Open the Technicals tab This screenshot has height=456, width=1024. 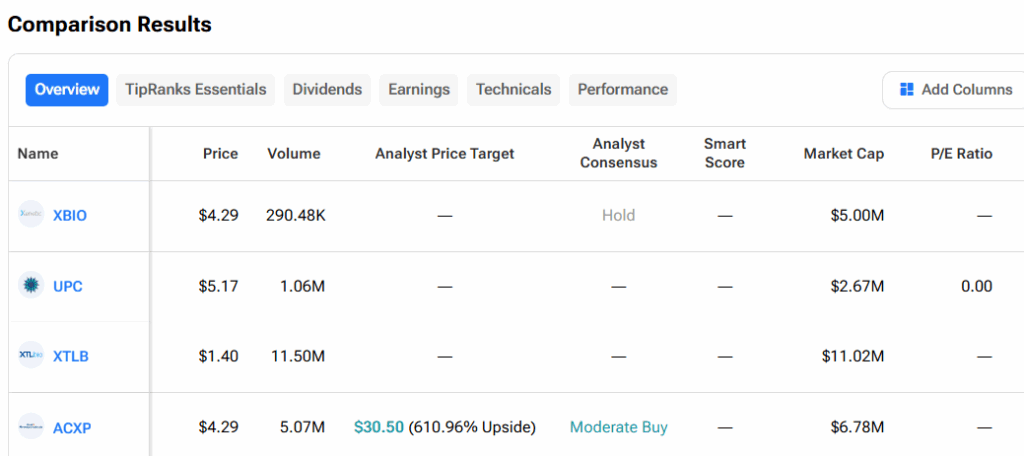click(x=513, y=90)
